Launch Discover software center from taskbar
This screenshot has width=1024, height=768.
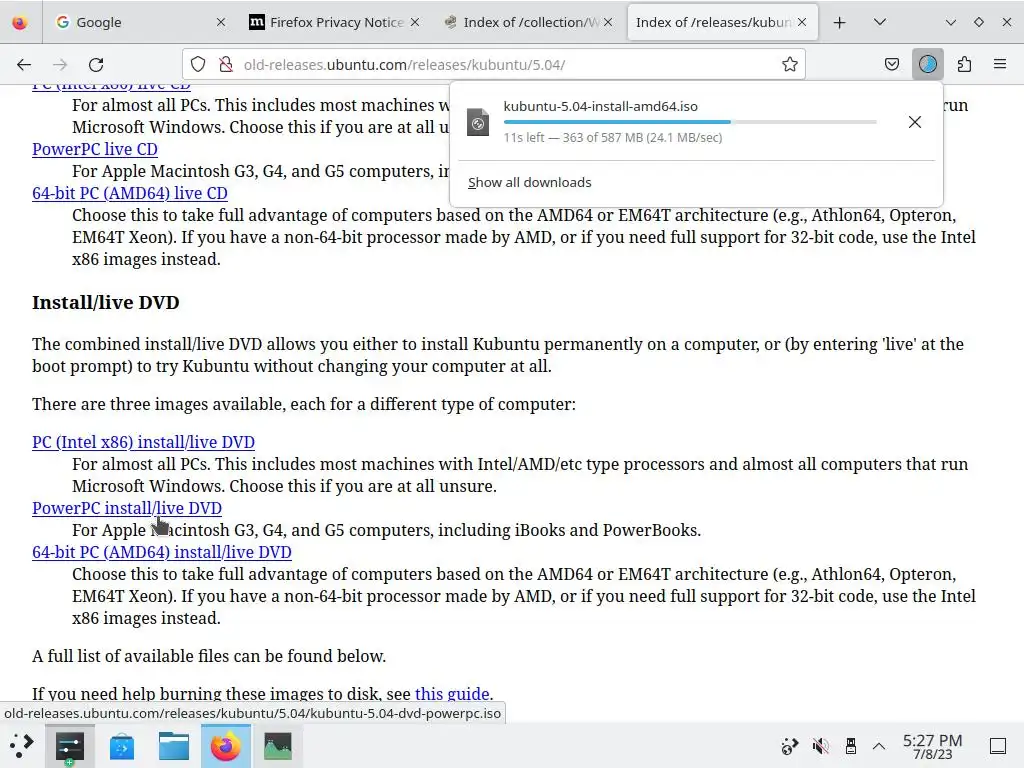(122, 746)
